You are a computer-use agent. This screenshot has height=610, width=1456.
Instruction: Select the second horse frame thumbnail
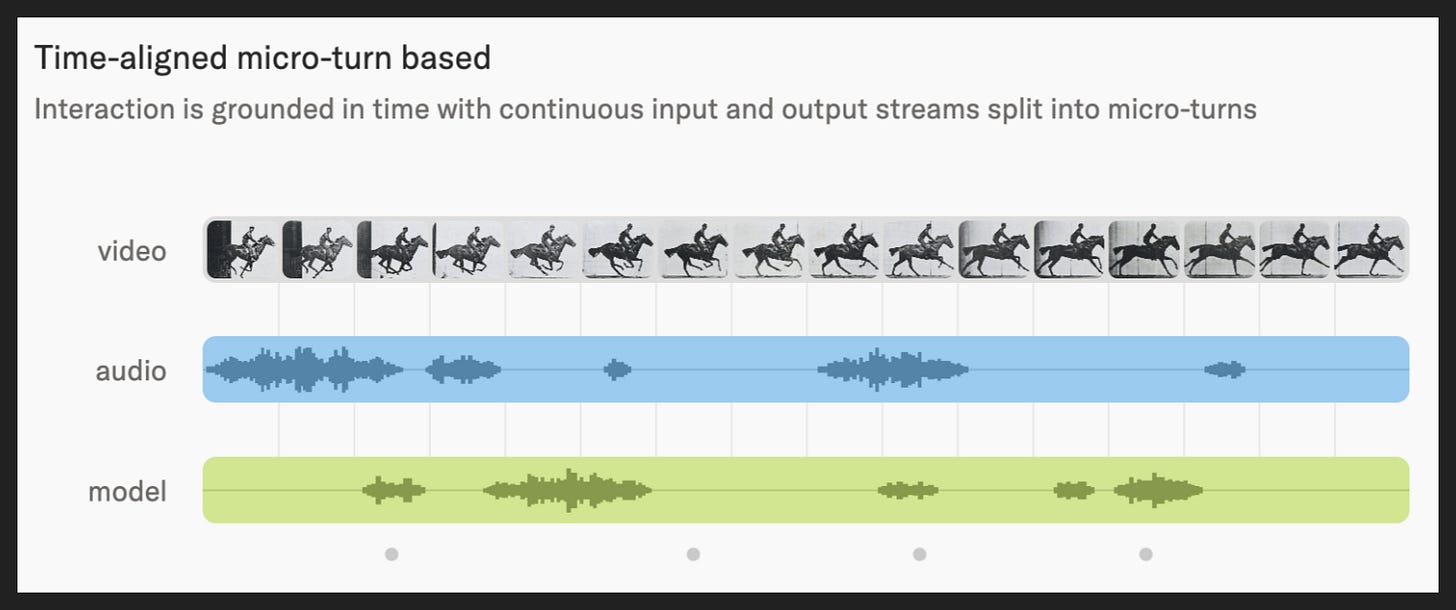pos(318,250)
